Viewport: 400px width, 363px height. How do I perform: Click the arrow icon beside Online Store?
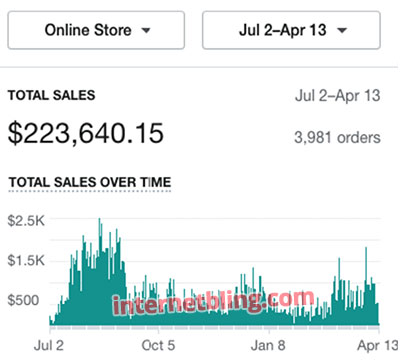146,31
